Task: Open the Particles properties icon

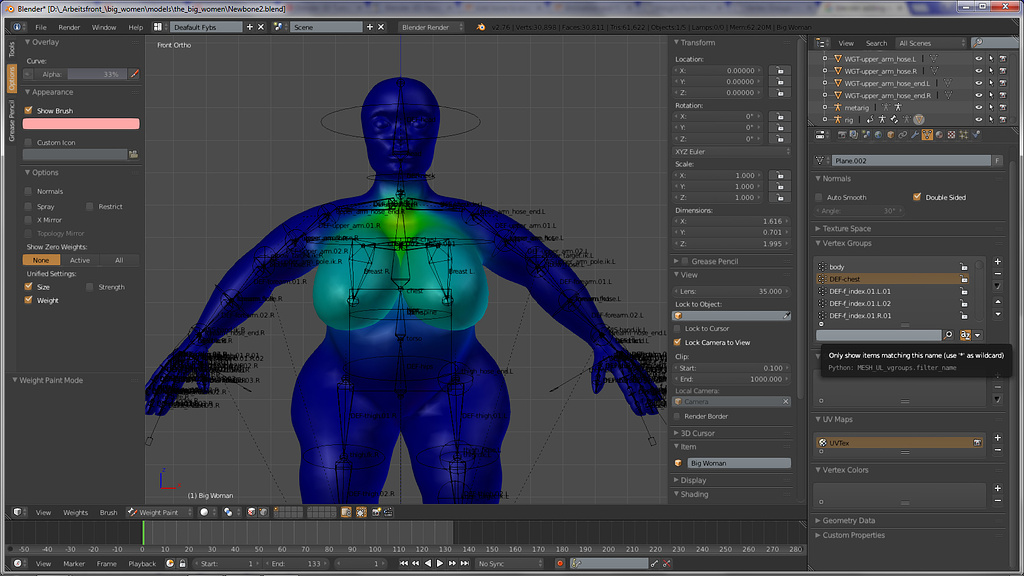Action: click(x=963, y=135)
